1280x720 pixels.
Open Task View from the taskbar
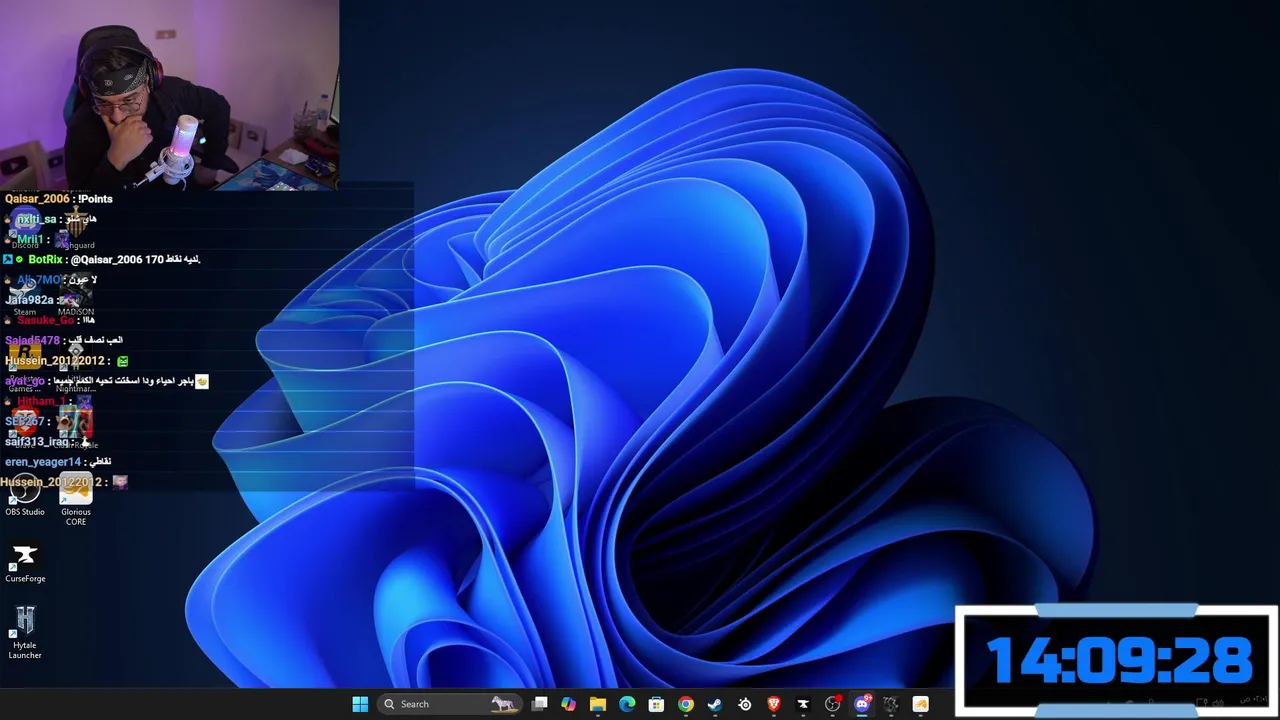539,704
